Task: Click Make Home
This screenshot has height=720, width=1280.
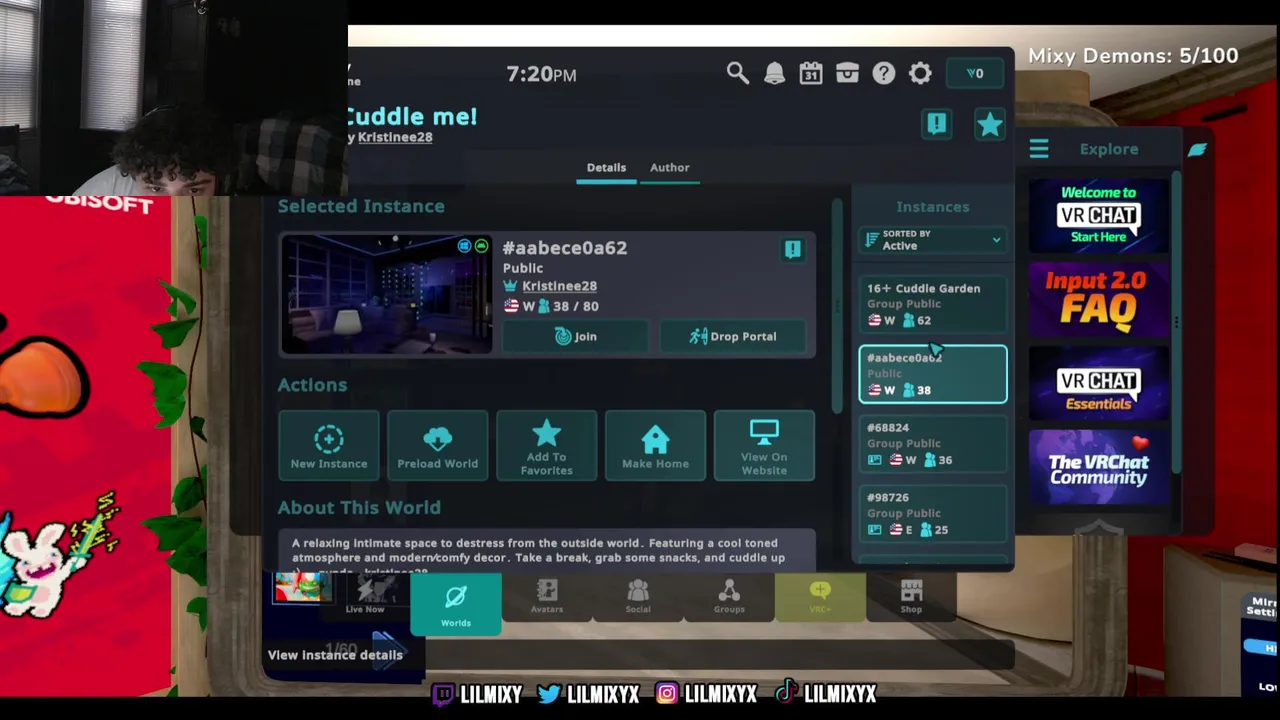Action: [655, 446]
